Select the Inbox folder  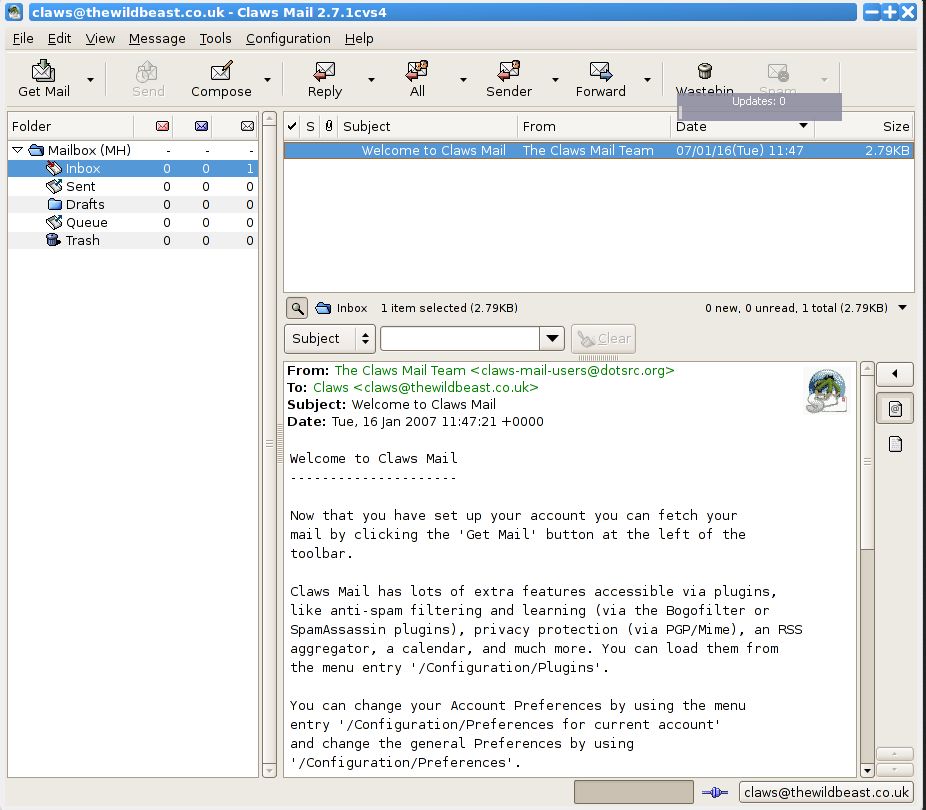point(133,168)
